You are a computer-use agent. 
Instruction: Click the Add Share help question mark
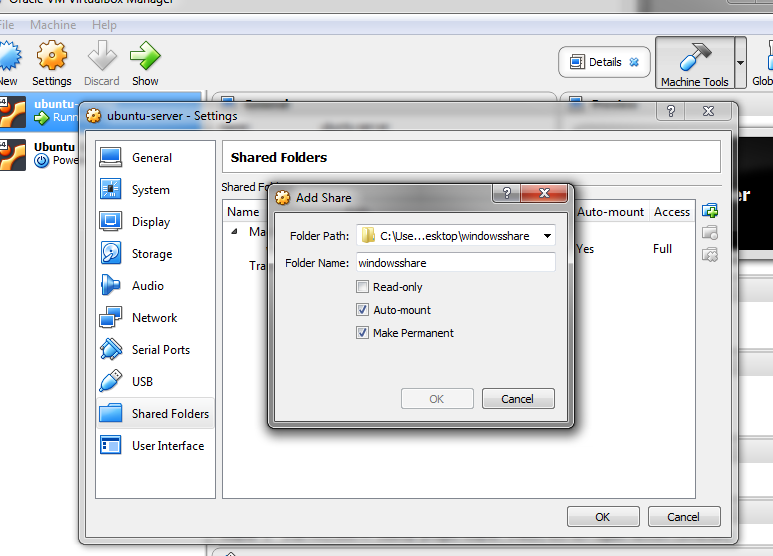[x=506, y=193]
